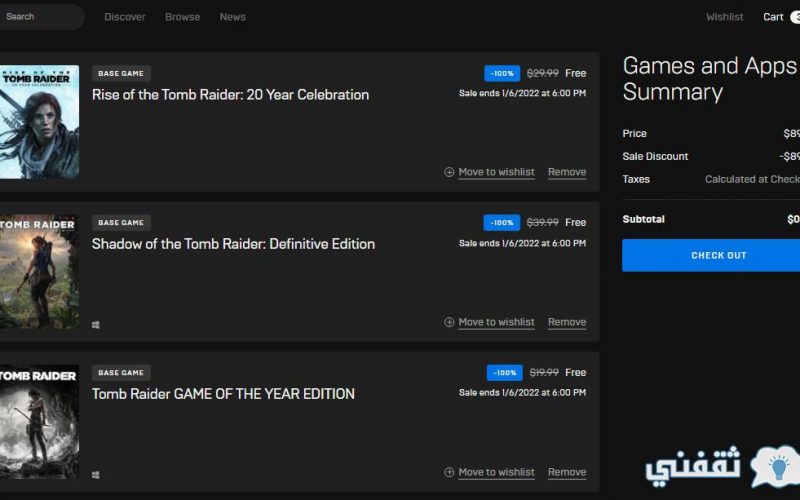Open the Discover tab
The height and width of the screenshot is (500, 800).
125,17
